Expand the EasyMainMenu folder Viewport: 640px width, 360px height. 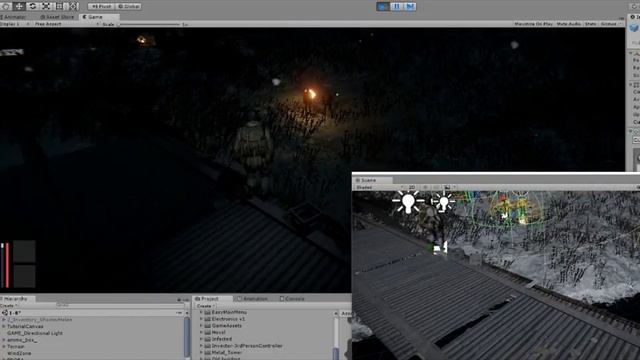[201, 312]
